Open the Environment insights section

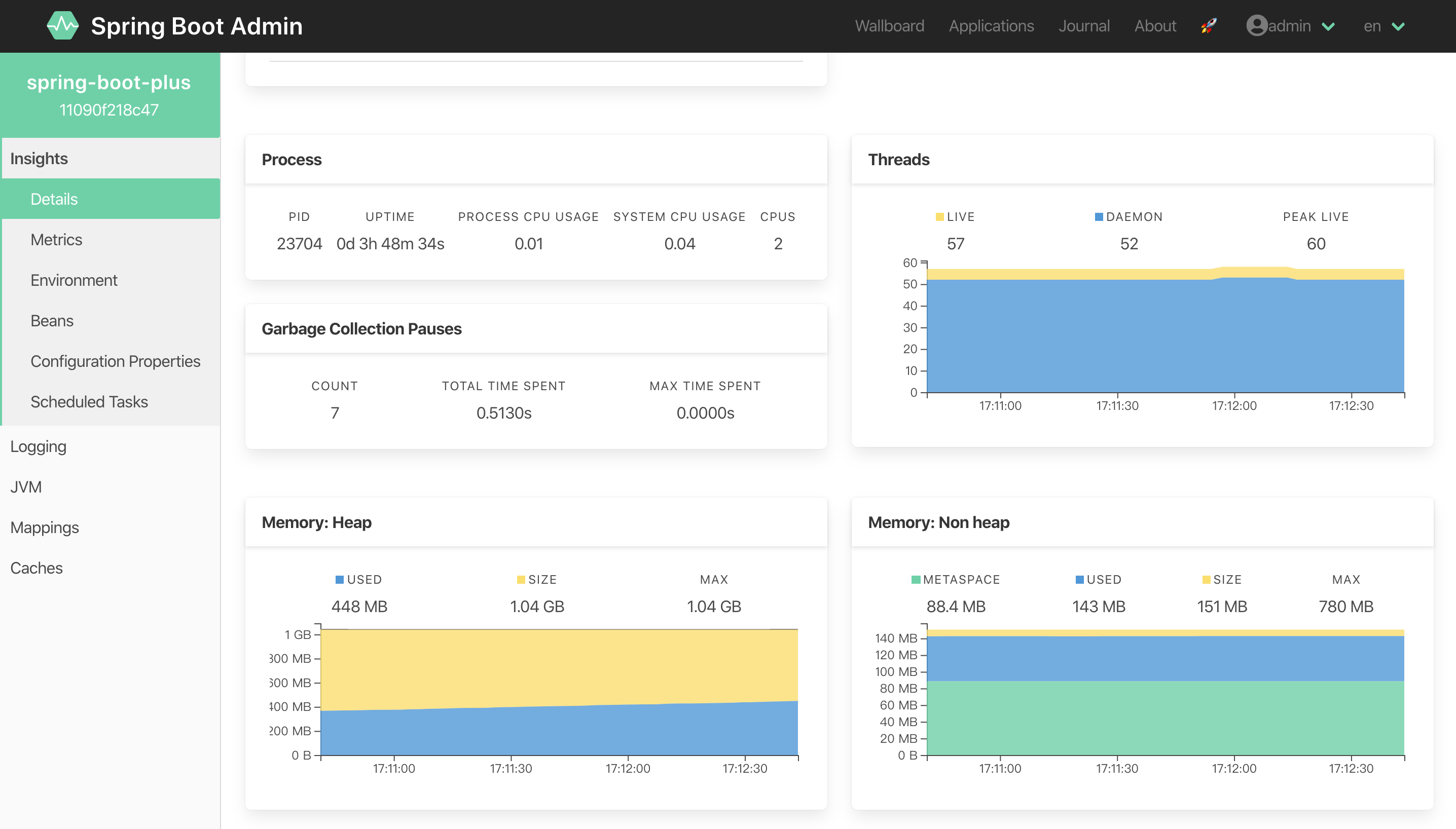(x=74, y=280)
